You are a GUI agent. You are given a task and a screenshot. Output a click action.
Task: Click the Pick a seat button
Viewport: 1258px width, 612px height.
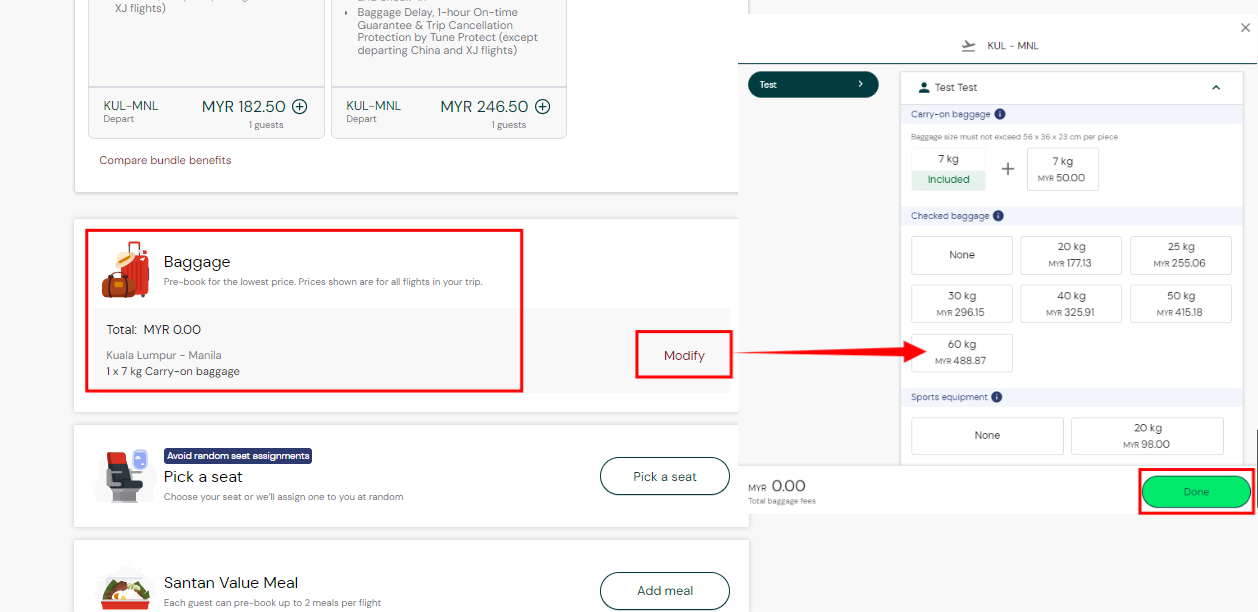click(664, 476)
